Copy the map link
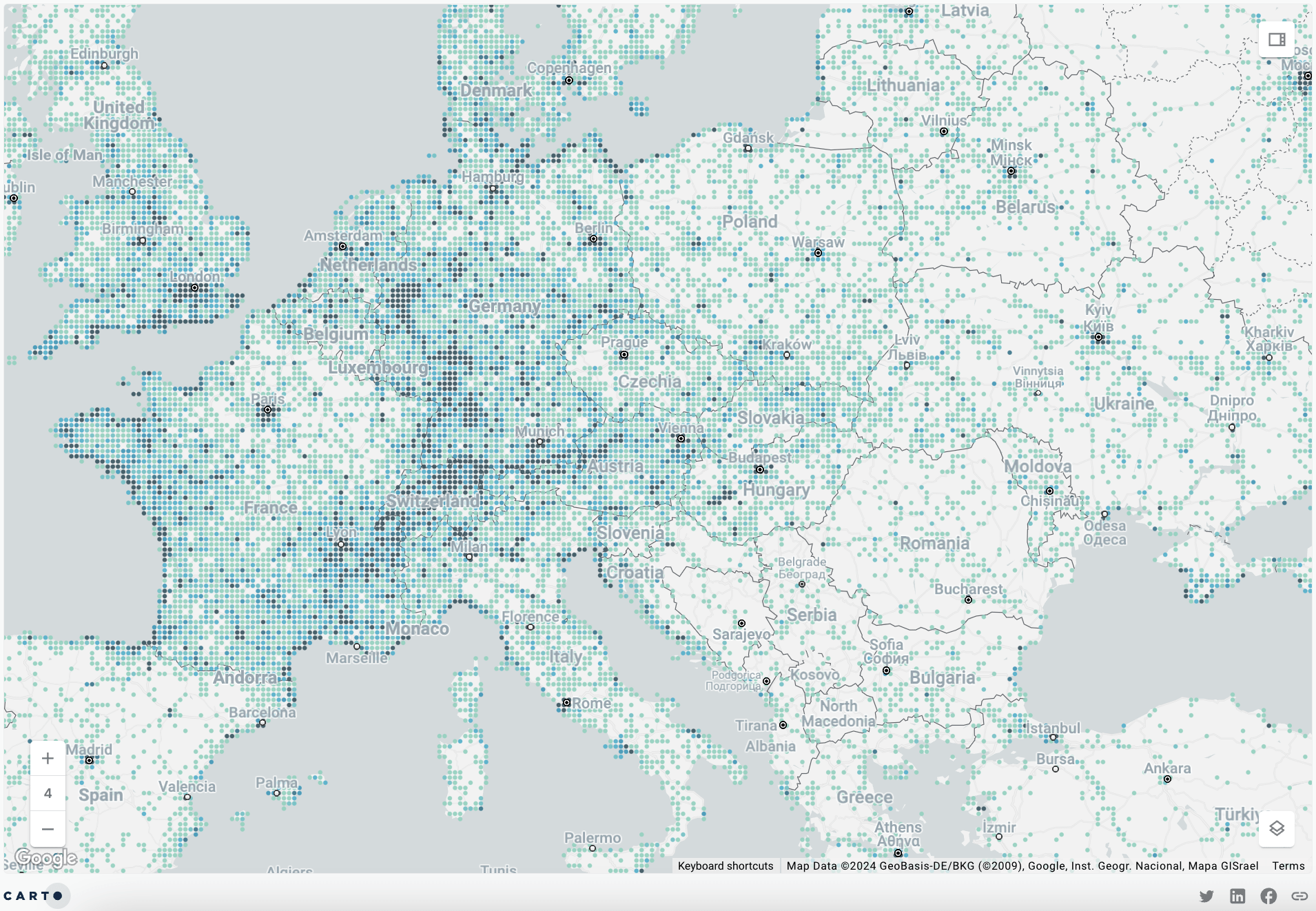 tap(1299, 895)
